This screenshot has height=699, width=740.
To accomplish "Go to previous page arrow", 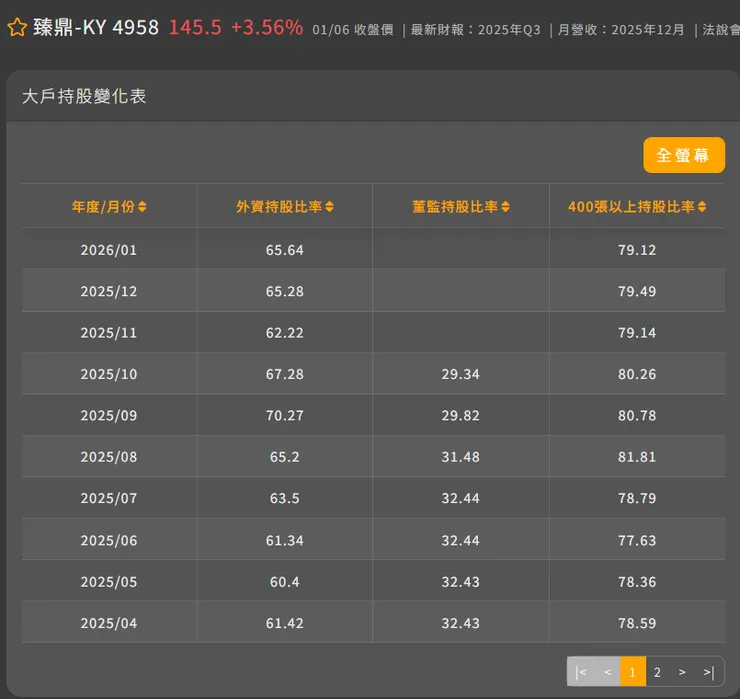I will [607, 672].
